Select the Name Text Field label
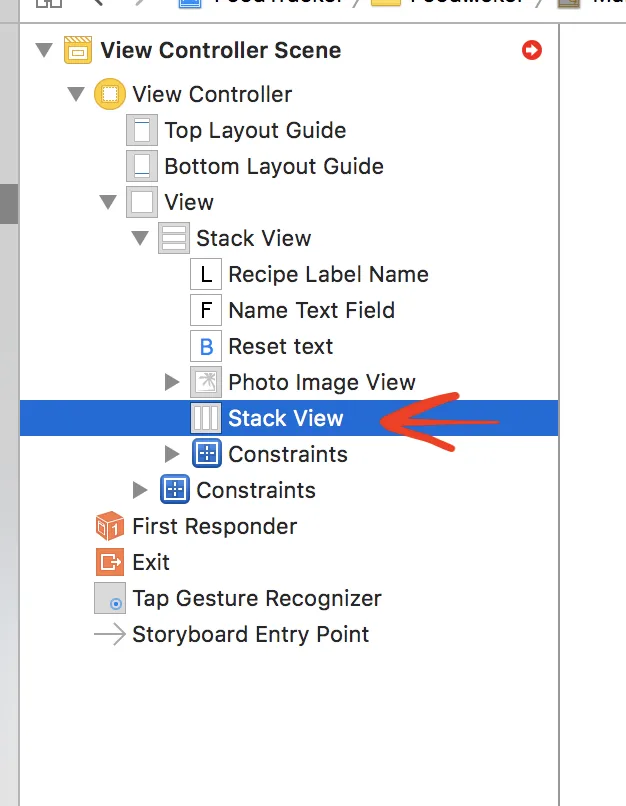 pyautogui.click(x=311, y=311)
